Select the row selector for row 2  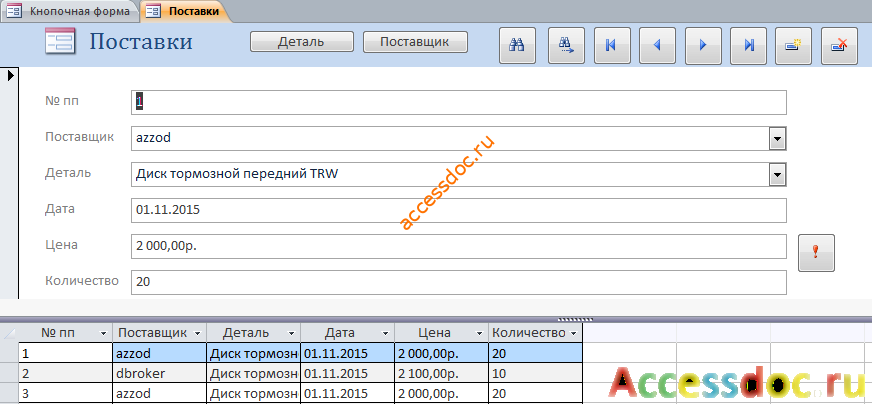[9, 373]
